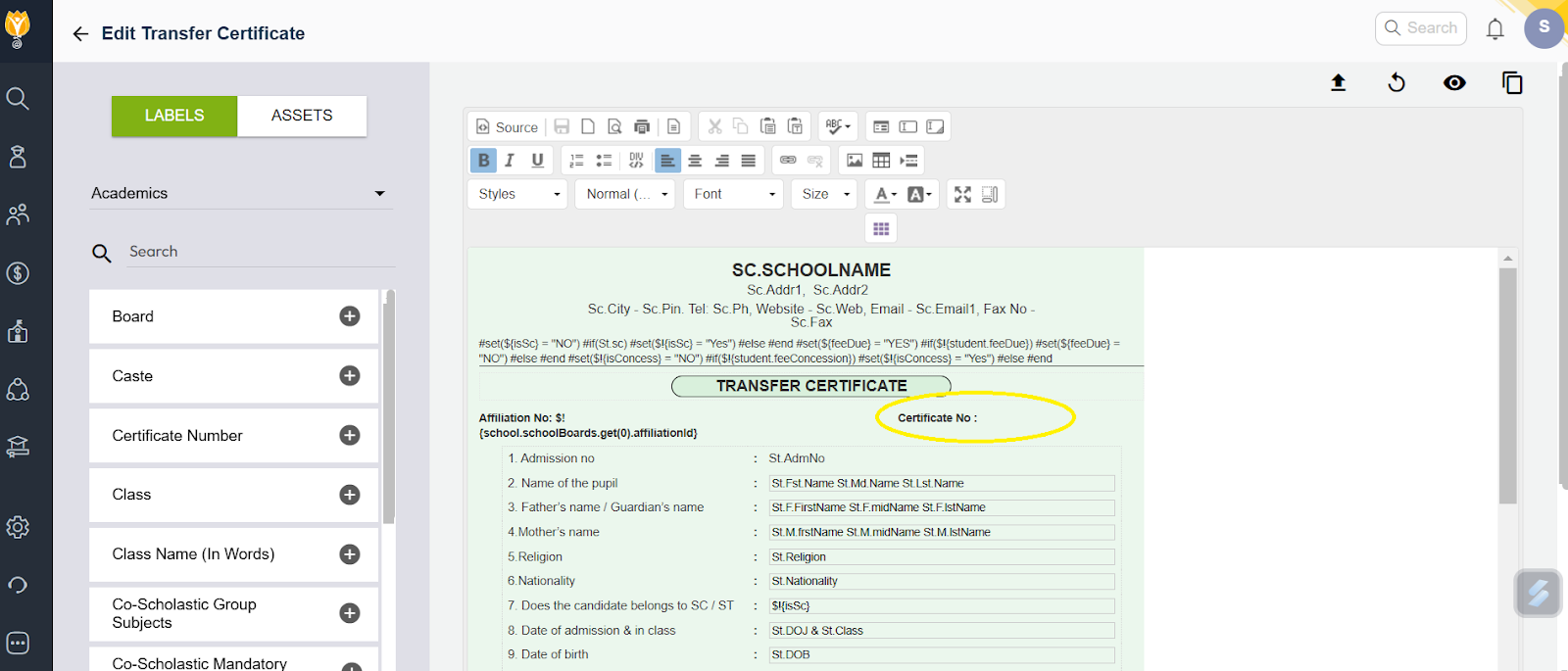1568x671 pixels.
Task: Click the Link icon in the toolbar
Action: pos(788,161)
